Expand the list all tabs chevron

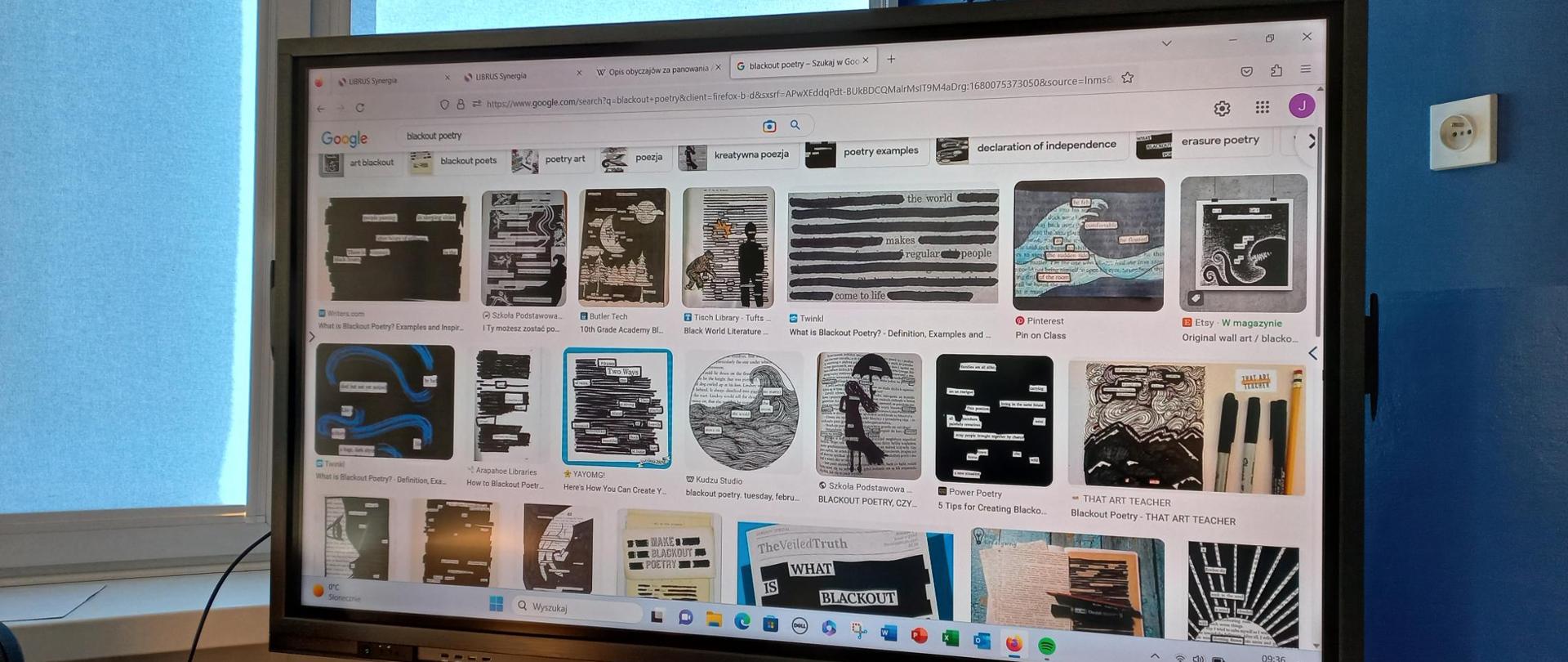click(1166, 43)
